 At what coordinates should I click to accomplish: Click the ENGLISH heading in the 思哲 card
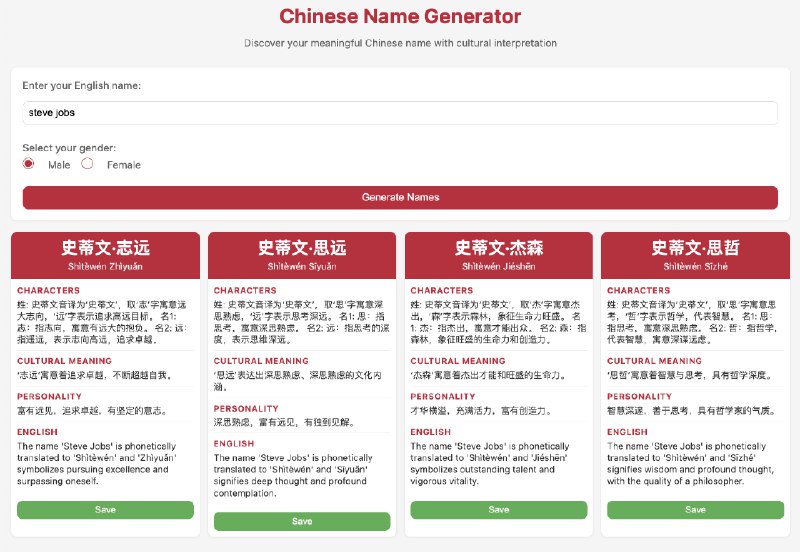pos(627,432)
